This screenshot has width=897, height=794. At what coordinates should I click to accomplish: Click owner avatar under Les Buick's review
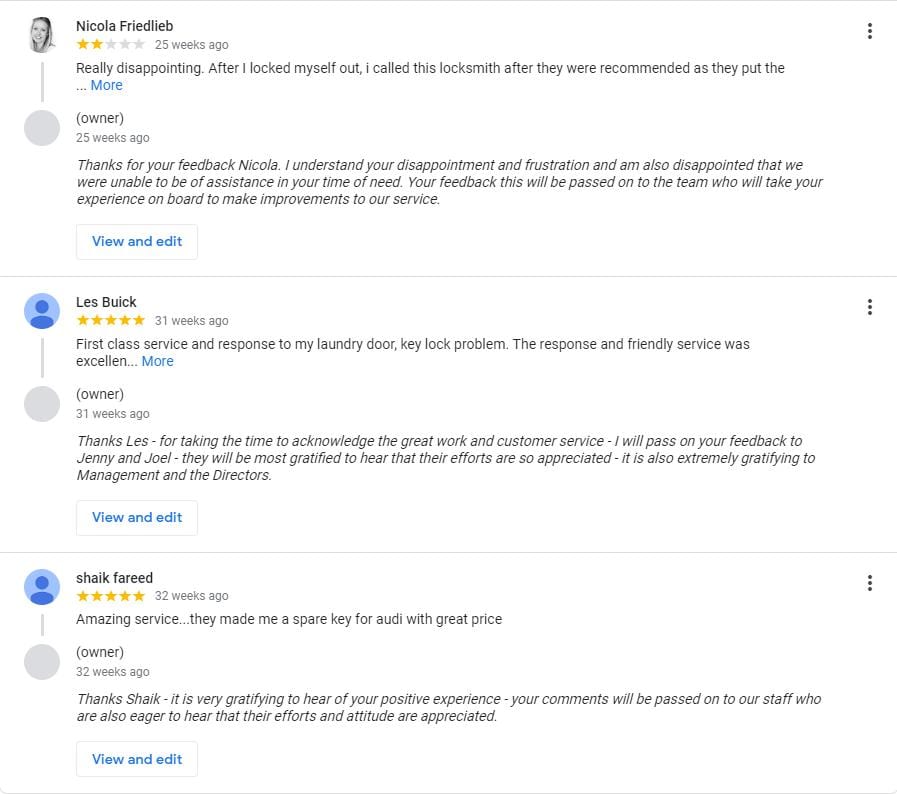coord(42,404)
